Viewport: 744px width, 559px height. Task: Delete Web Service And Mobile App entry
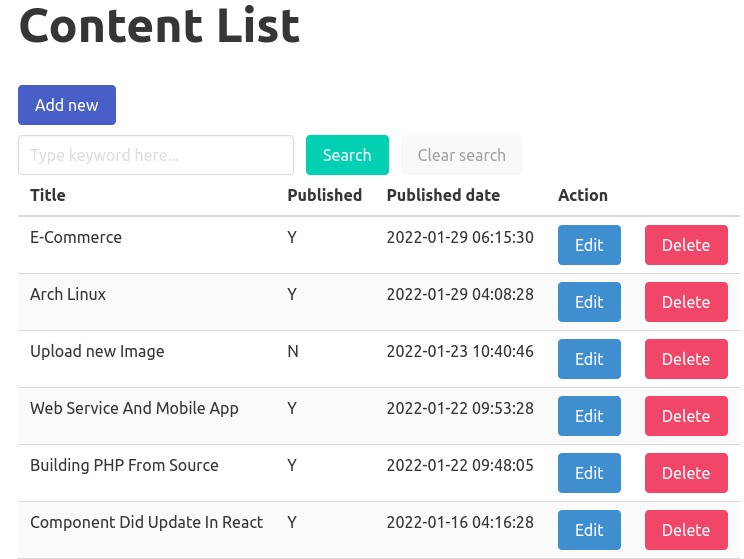pyautogui.click(x=686, y=416)
